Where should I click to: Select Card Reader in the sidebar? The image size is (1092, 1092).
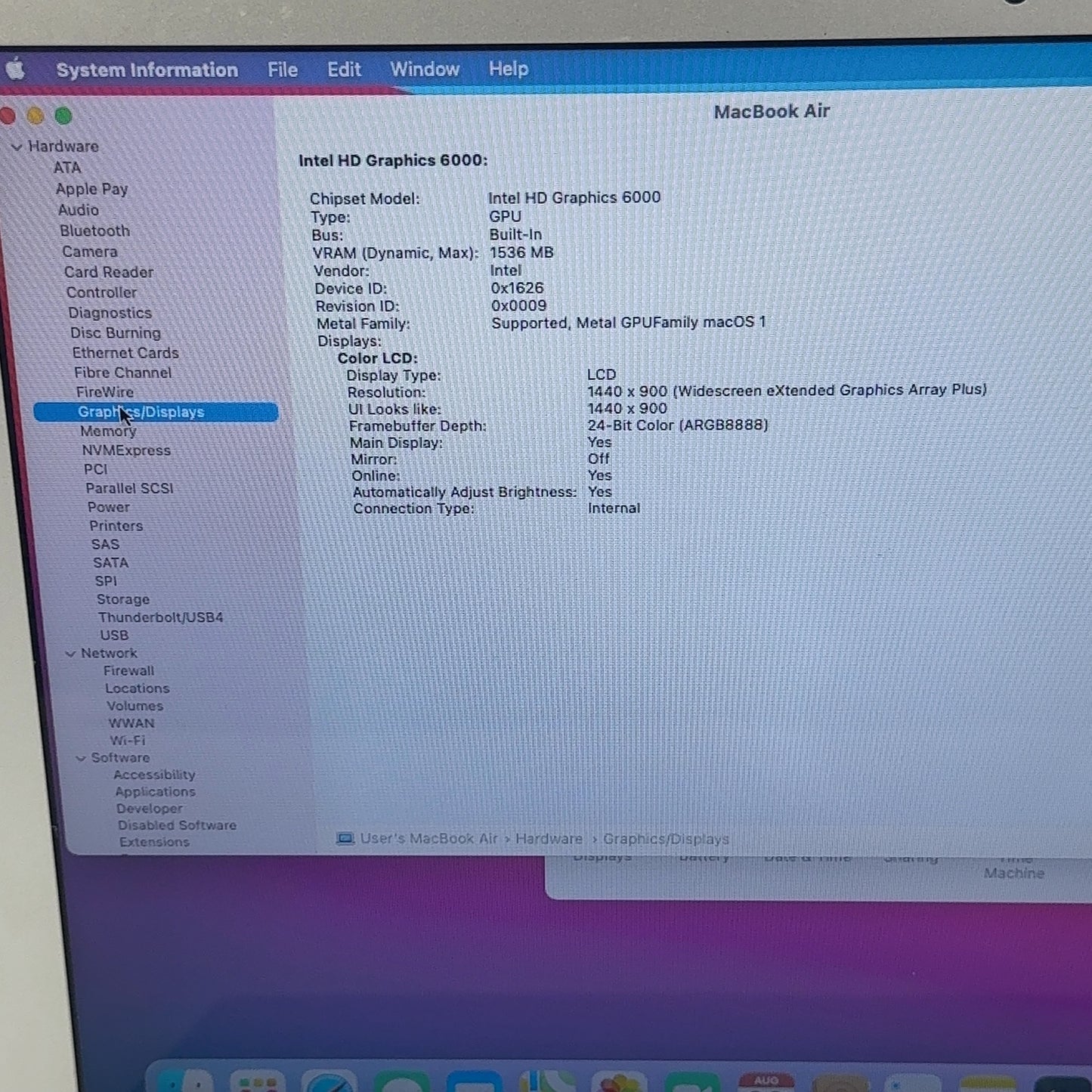[x=109, y=272]
